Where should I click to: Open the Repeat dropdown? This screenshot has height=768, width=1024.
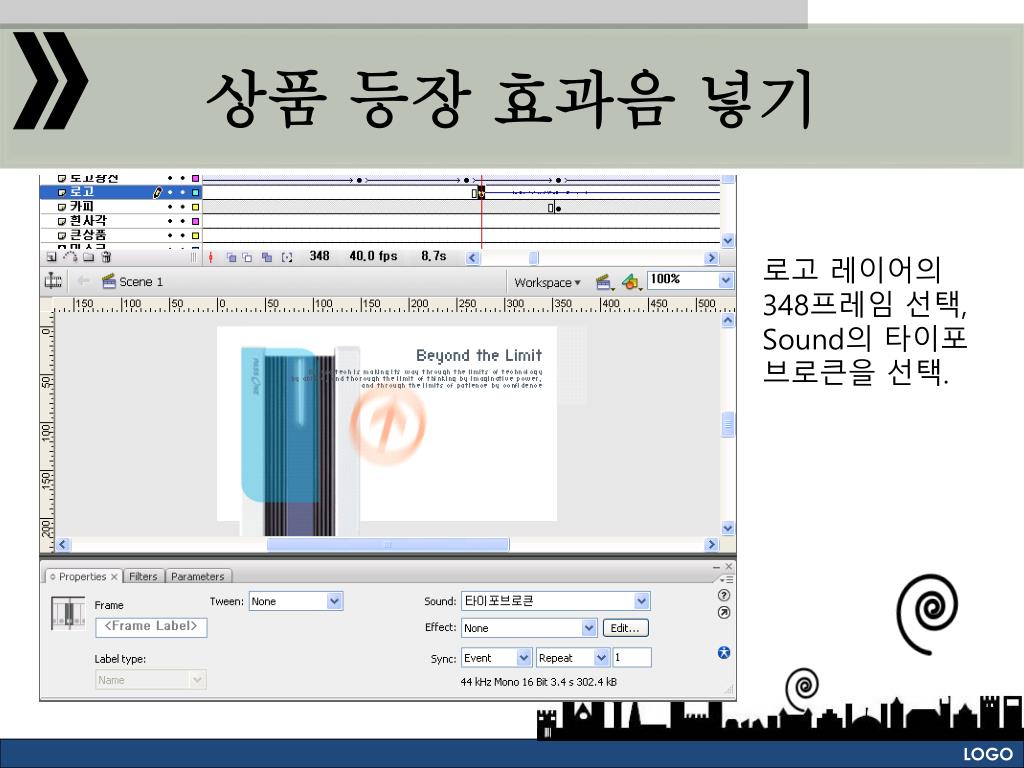(x=573, y=658)
